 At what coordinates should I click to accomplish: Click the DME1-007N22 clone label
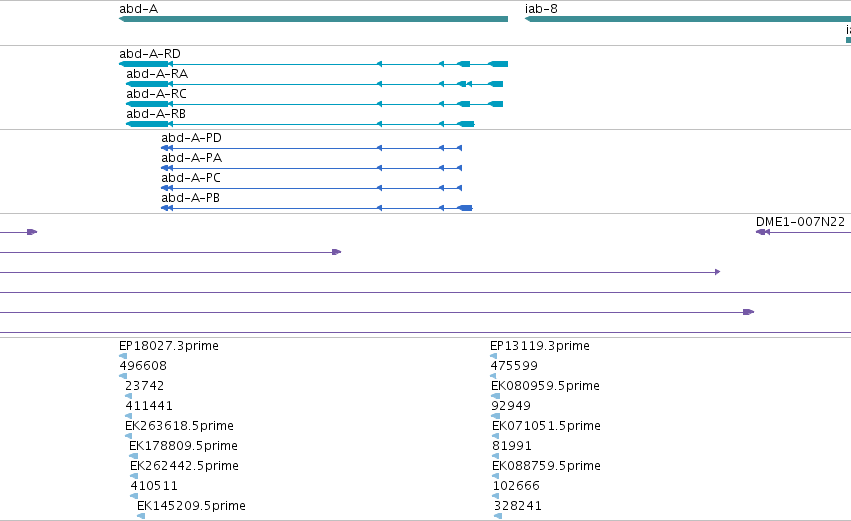click(x=801, y=222)
